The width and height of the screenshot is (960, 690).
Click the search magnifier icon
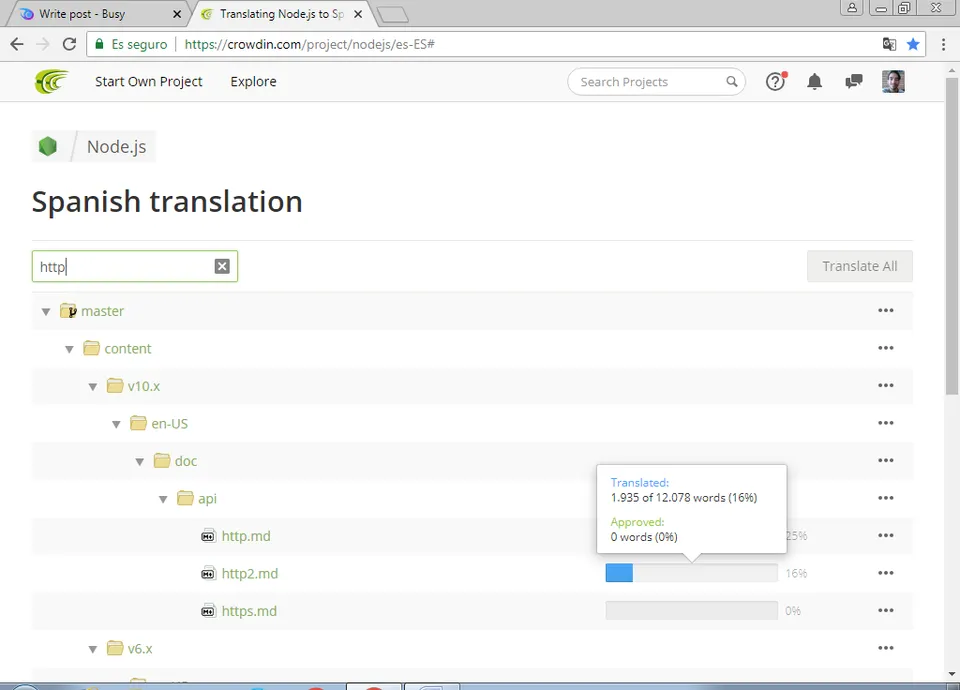click(x=732, y=81)
